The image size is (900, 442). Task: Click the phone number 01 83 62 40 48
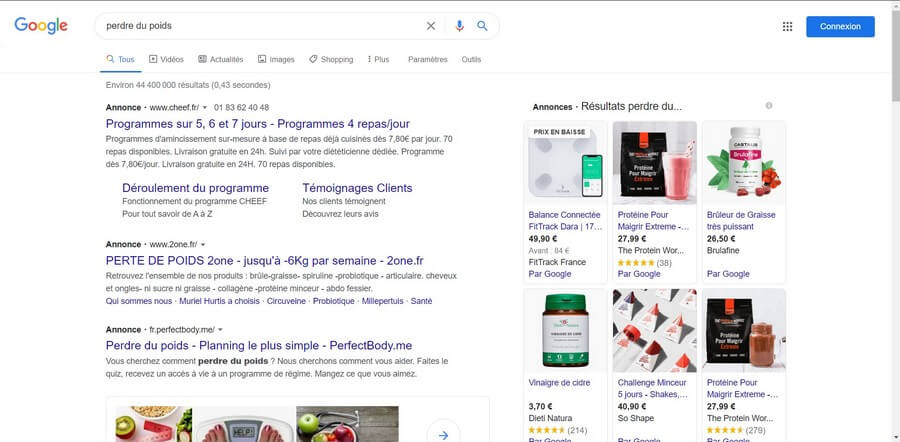point(242,107)
